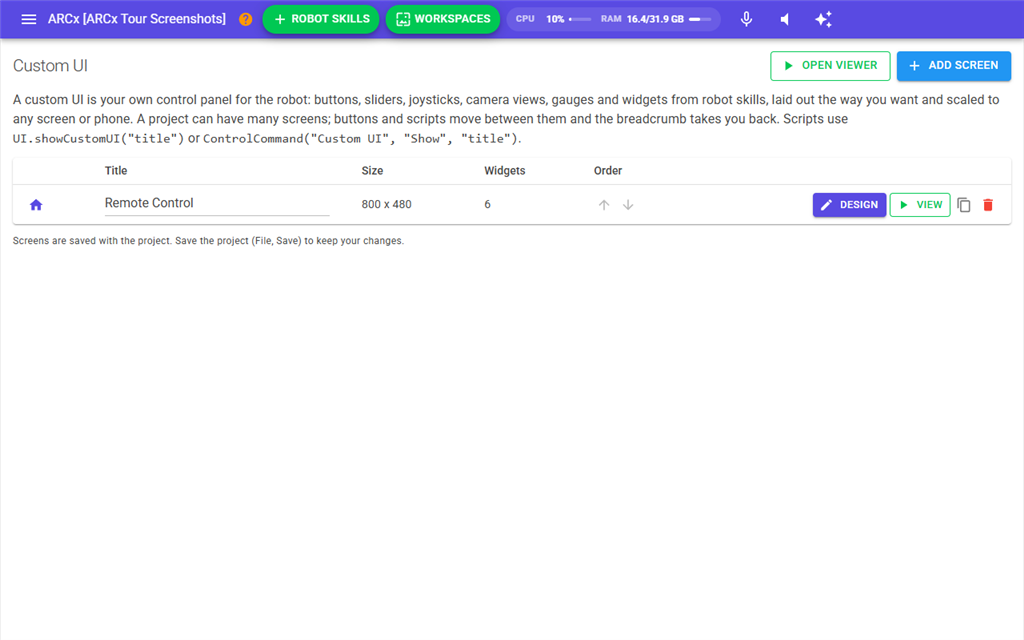Click the CPU usage indicator
Screen dimensions: 1024x640
pyautogui.click(x=553, y=19)
